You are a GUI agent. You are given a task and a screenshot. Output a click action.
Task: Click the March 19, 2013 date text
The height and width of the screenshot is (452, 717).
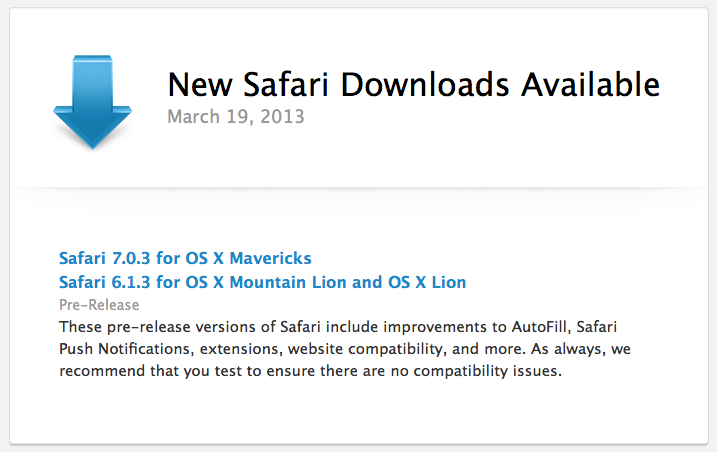[236, 117]
